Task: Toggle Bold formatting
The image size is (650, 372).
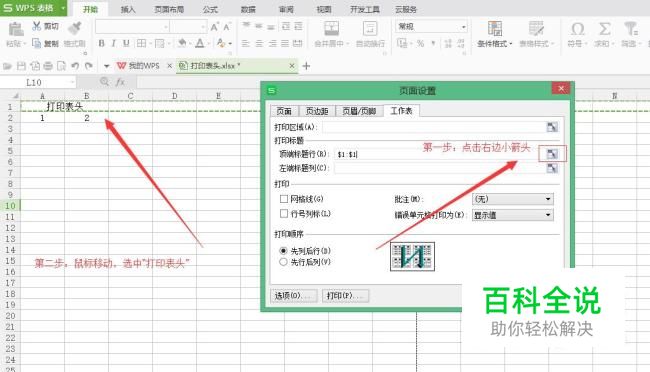Action: pos(101,43)
